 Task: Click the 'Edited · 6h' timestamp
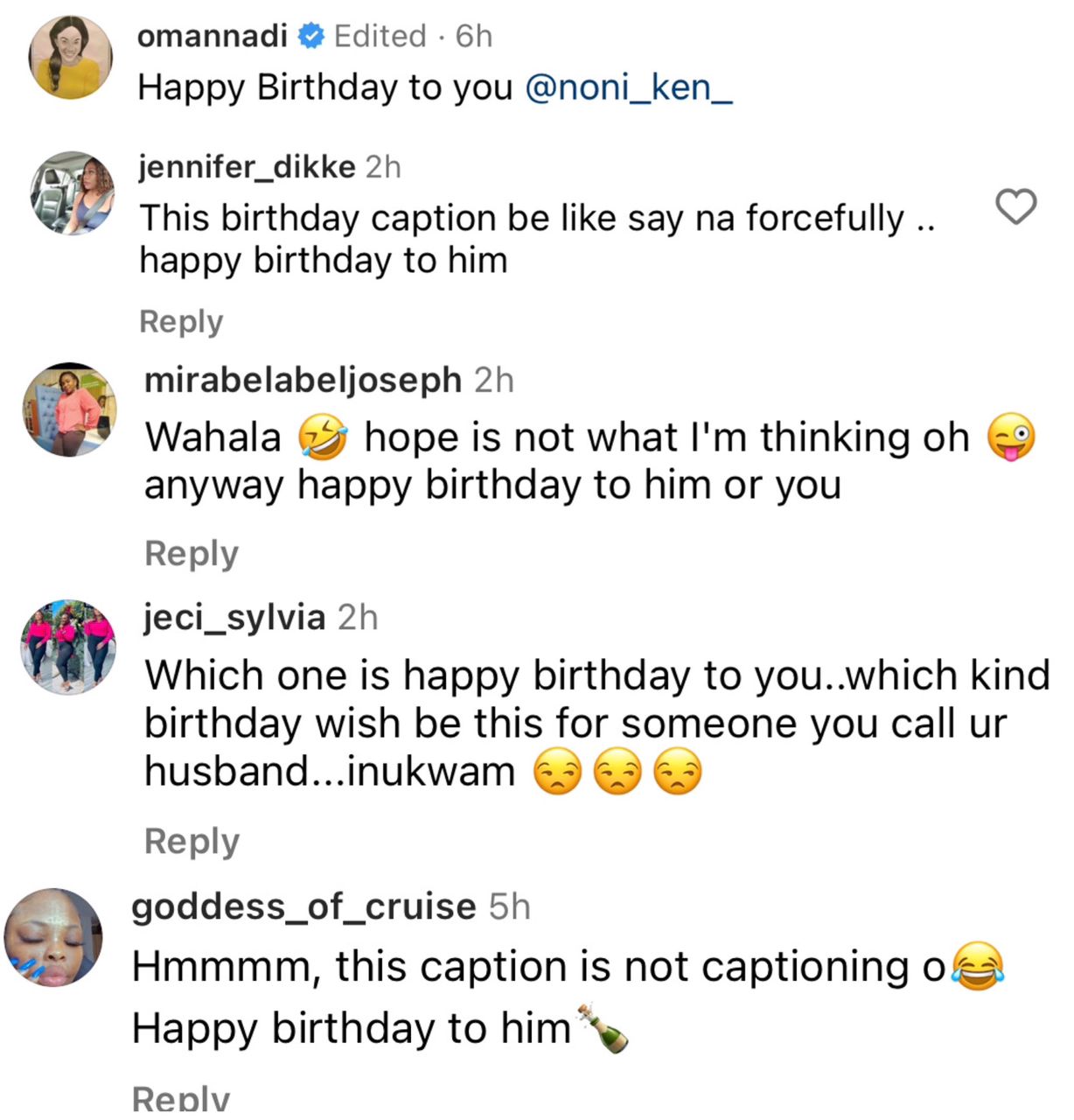(x=413, y=36)
